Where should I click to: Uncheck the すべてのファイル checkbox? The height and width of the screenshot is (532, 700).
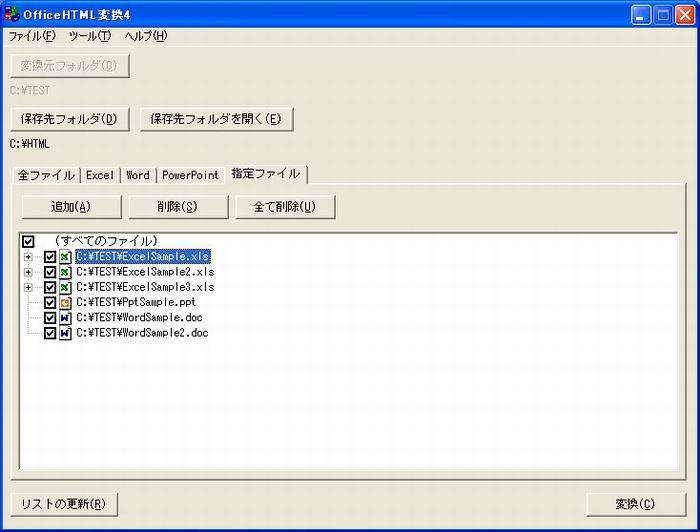click(28, 242)
